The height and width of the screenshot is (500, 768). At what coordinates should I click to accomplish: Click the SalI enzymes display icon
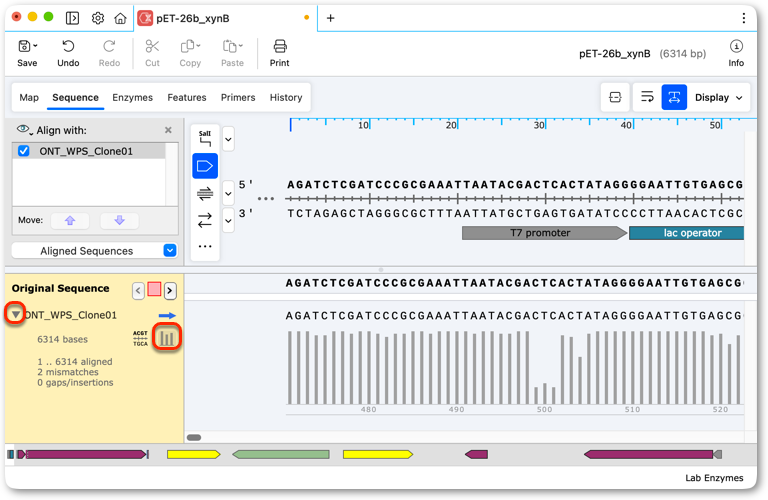(x=205, y=139)
